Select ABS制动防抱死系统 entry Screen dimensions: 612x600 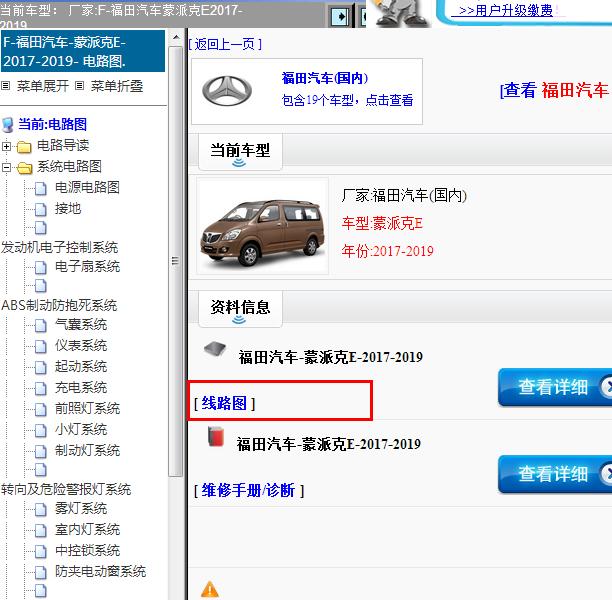click(x=59, y=305)
